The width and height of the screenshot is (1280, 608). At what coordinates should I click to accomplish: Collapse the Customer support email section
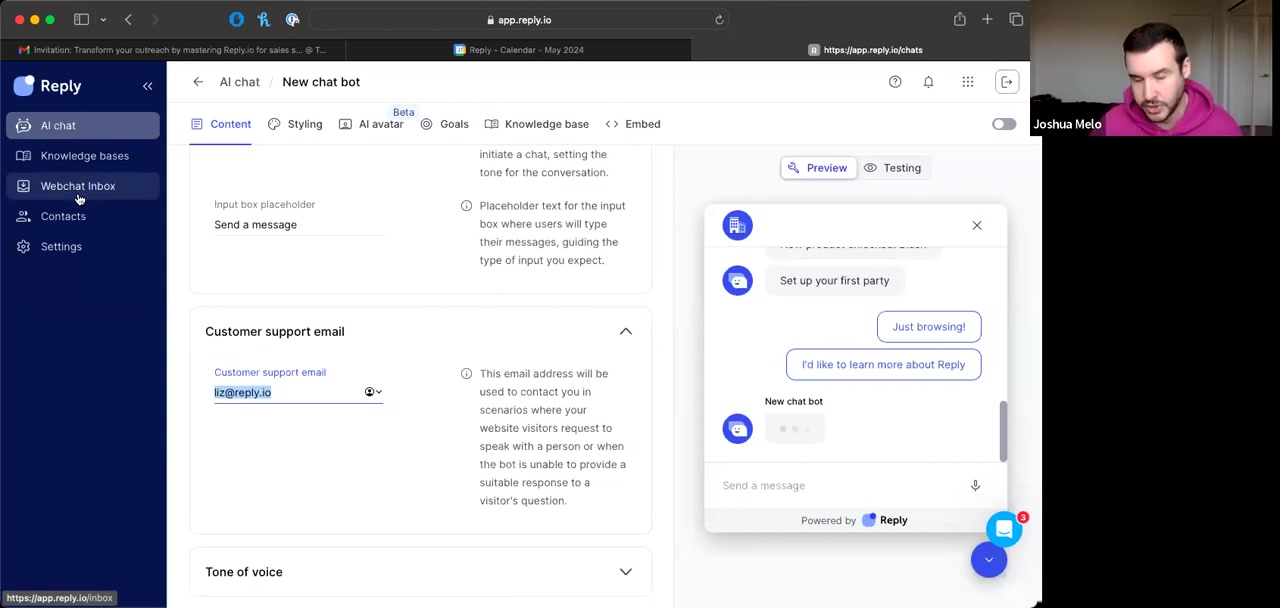pos(626,332)
